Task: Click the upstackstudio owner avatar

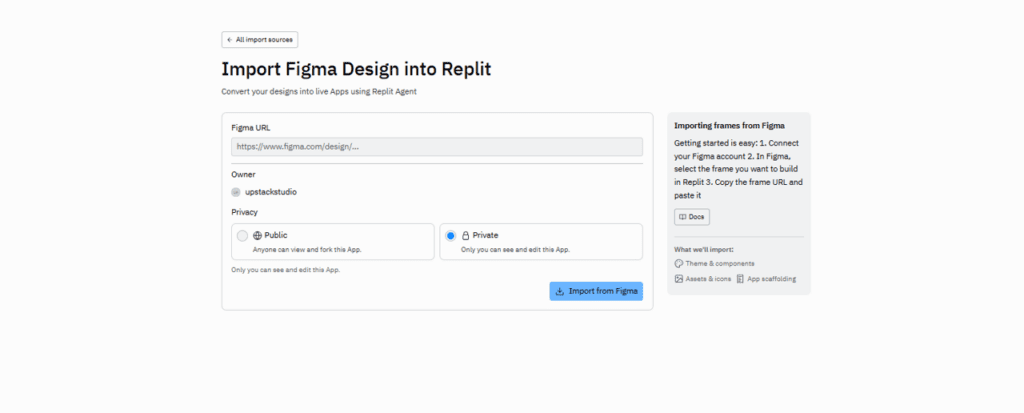Action: point(236,192)
